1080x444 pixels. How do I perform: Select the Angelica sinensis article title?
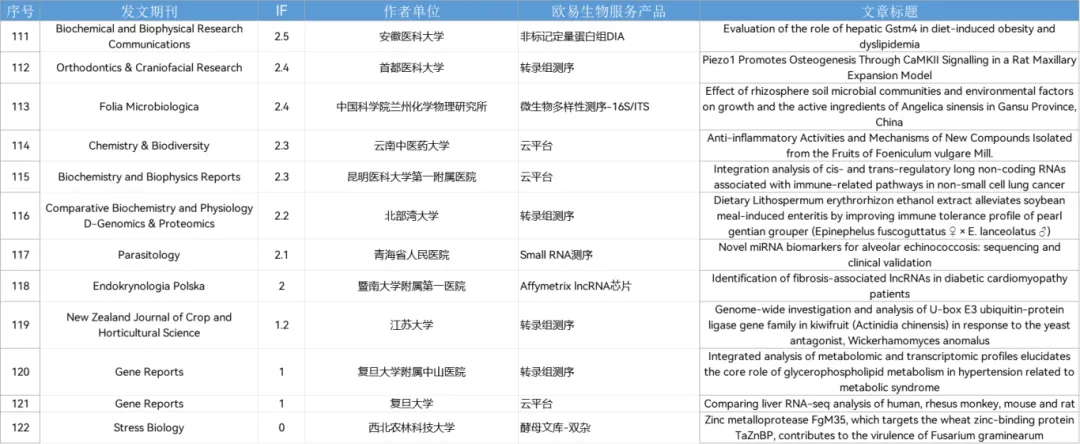tap(889, 107)
